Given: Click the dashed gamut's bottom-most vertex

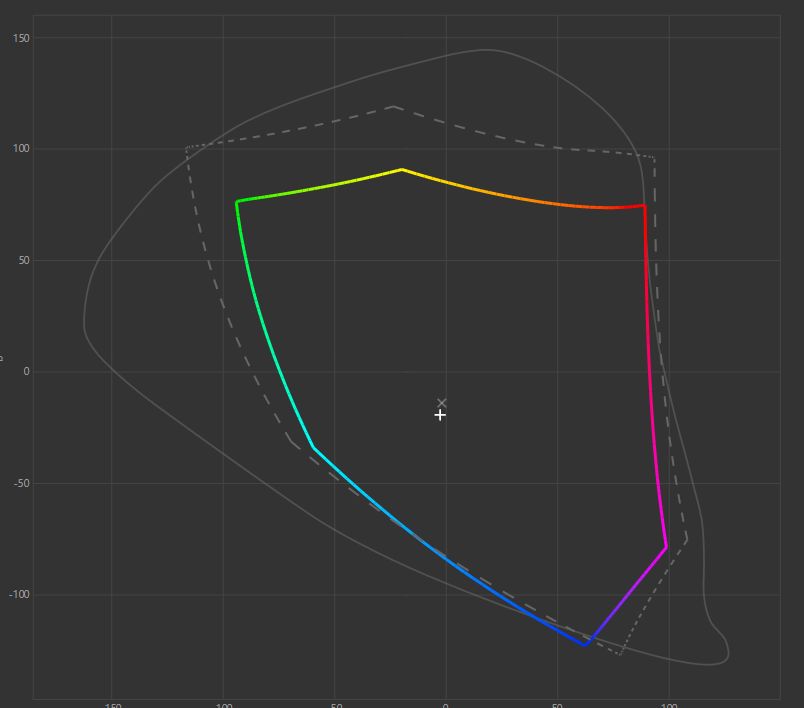Looking at the screenshot, I should point(620,654).
